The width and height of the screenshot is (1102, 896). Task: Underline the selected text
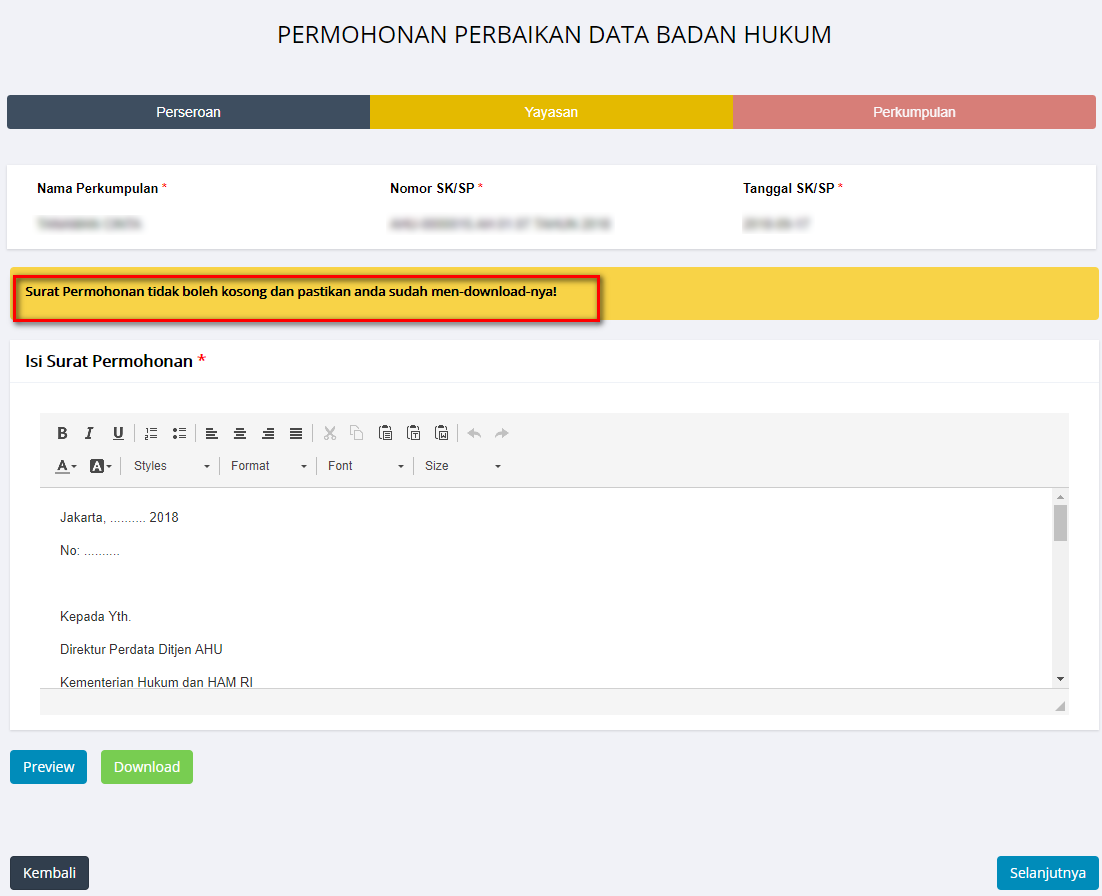pyautogui.click(x=118, y=433)
